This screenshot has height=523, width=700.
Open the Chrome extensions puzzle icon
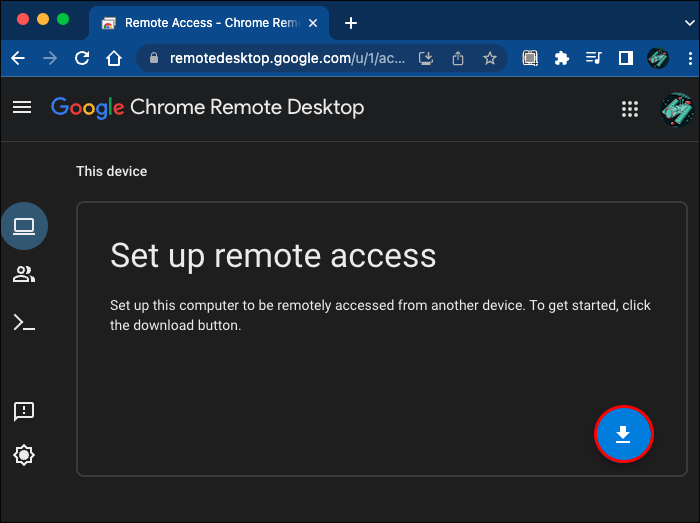coord(562,58)
